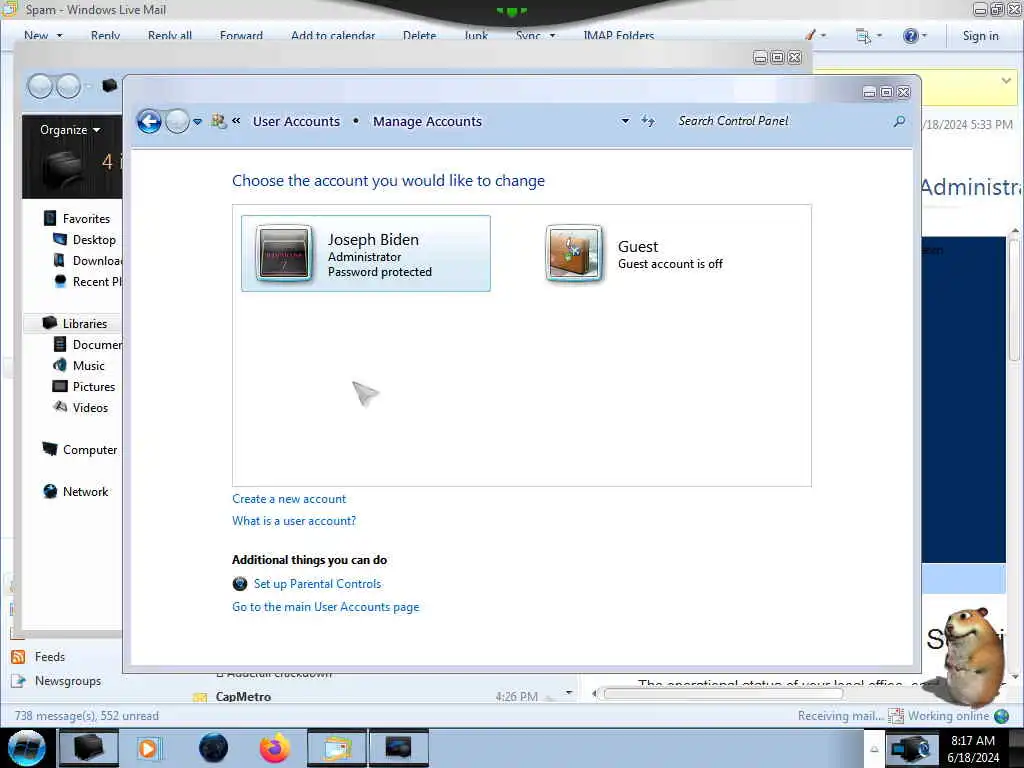Open What is a user account help link

pyautogui.click(x=294, y=520)
